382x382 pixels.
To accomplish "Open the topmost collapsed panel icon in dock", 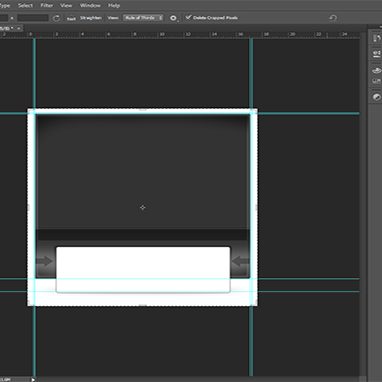I will (x=376, y=38).
